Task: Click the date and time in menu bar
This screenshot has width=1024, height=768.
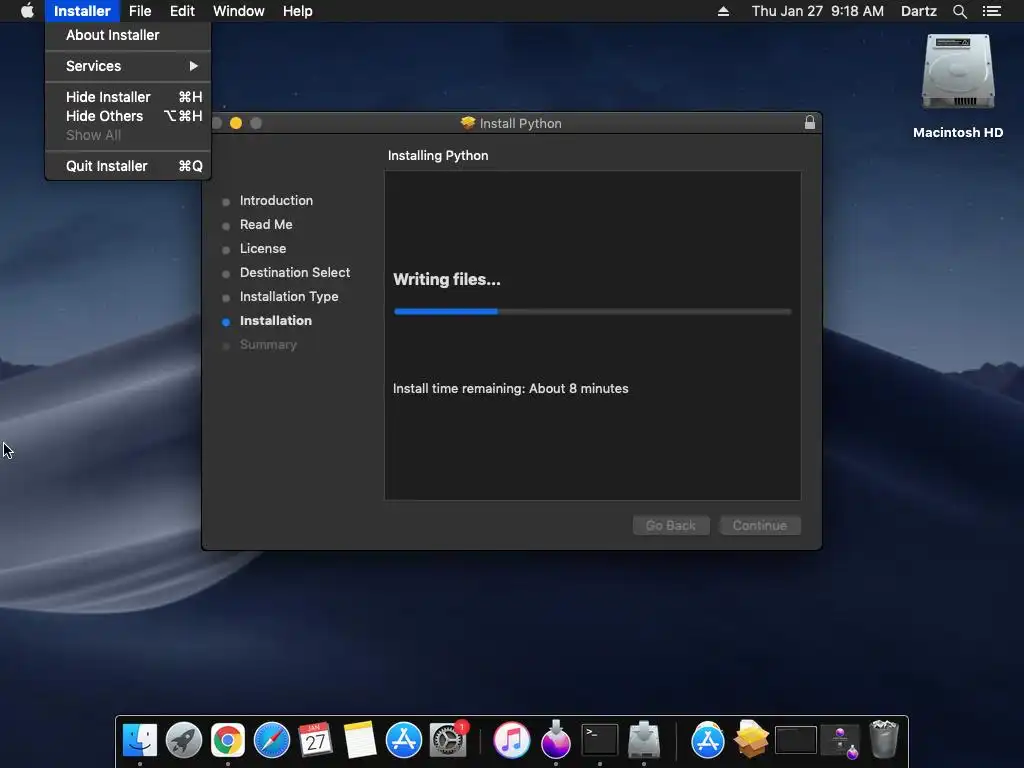Action: [818, 11]
